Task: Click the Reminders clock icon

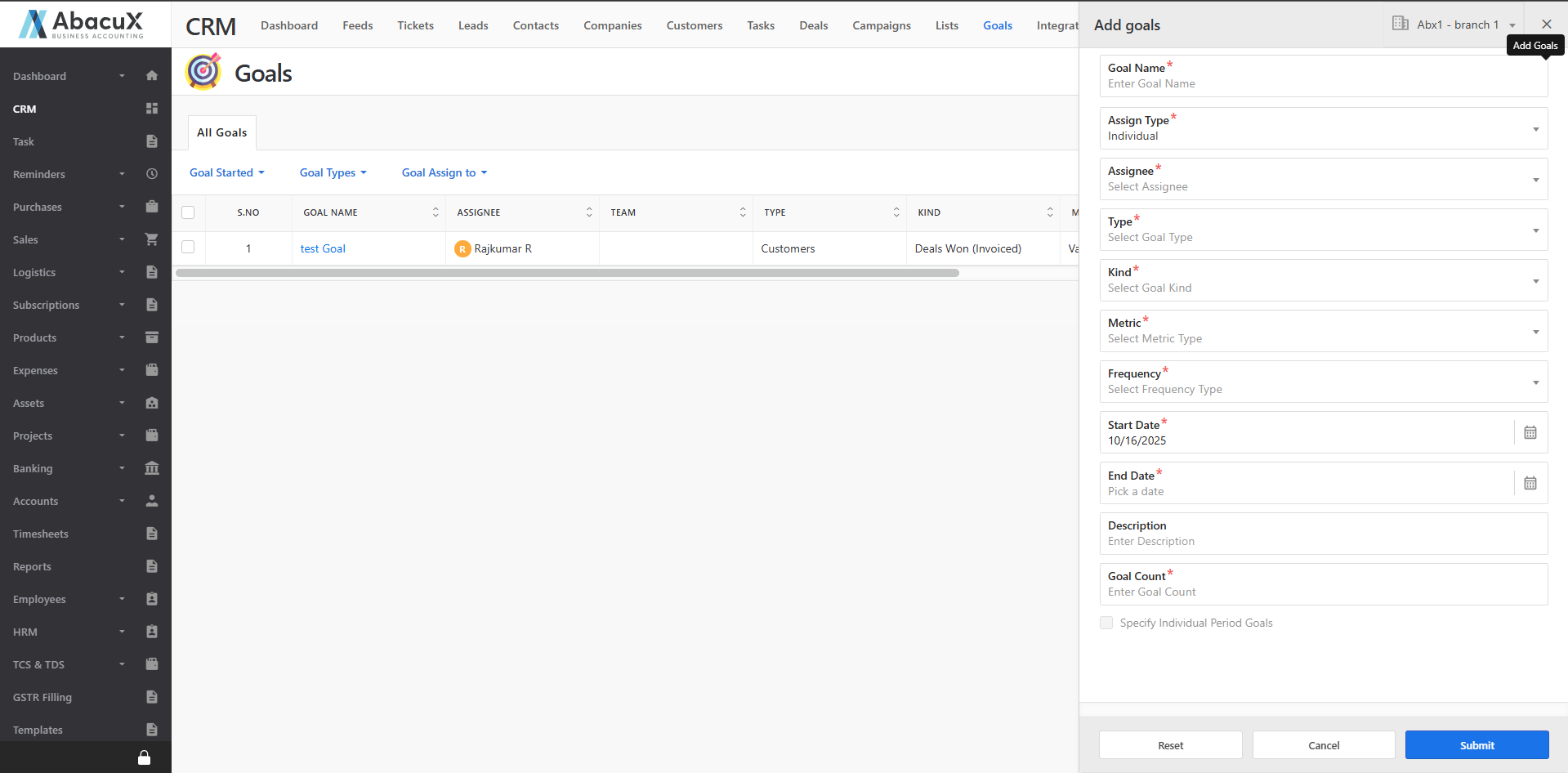Action: pos(152,174)
